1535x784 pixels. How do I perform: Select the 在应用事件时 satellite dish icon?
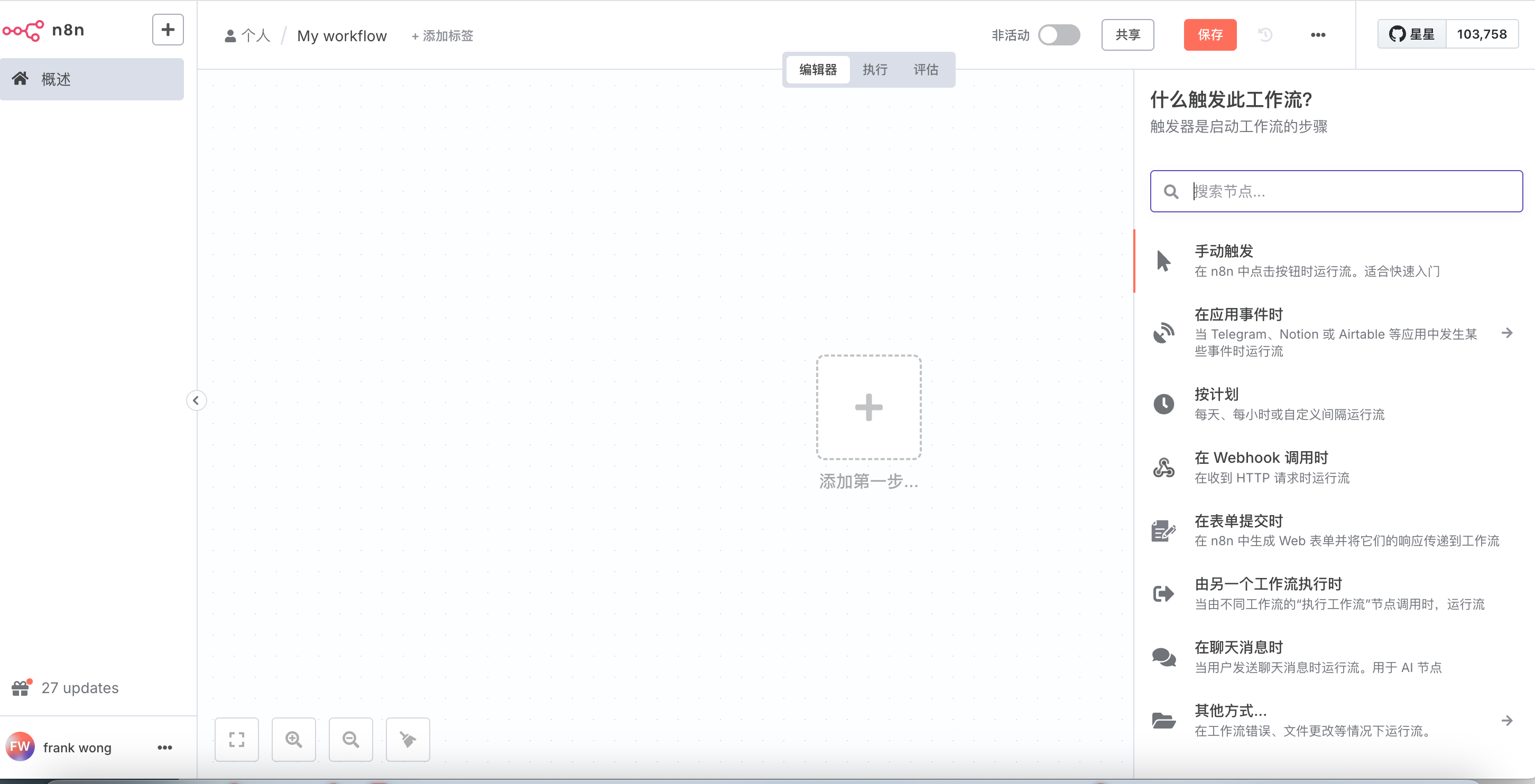[1164, 332]
